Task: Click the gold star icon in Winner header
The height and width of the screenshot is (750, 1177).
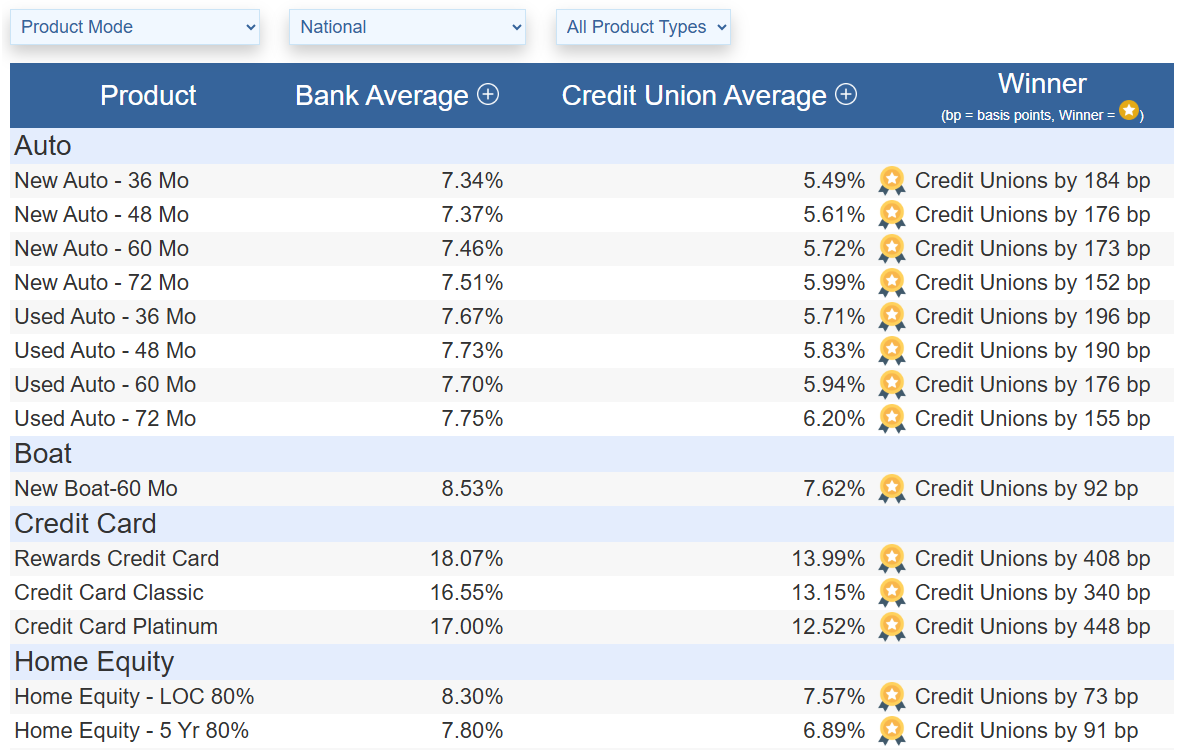Action: 1128,111
